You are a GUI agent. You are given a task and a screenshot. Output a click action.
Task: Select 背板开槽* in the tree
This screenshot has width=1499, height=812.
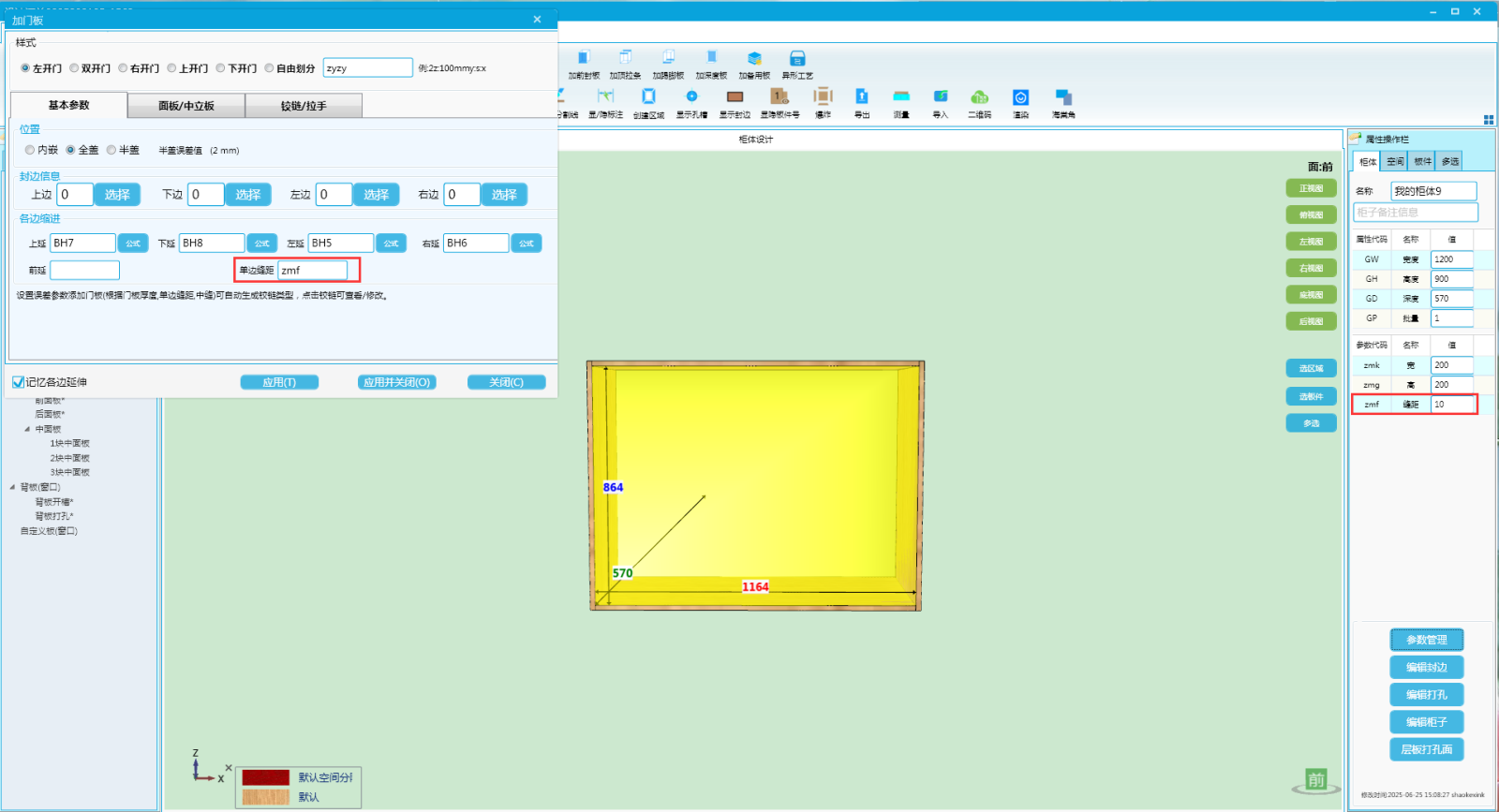[x=53, y=502]
